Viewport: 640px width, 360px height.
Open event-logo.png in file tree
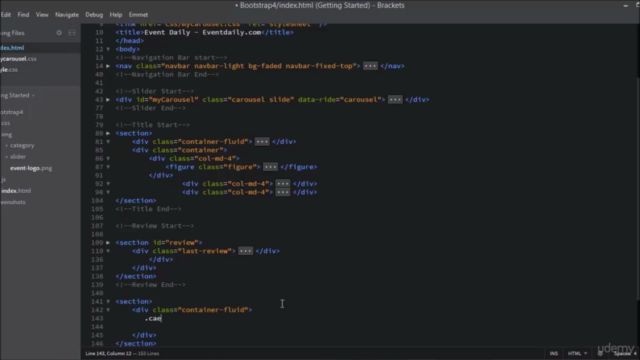(31, 168)
